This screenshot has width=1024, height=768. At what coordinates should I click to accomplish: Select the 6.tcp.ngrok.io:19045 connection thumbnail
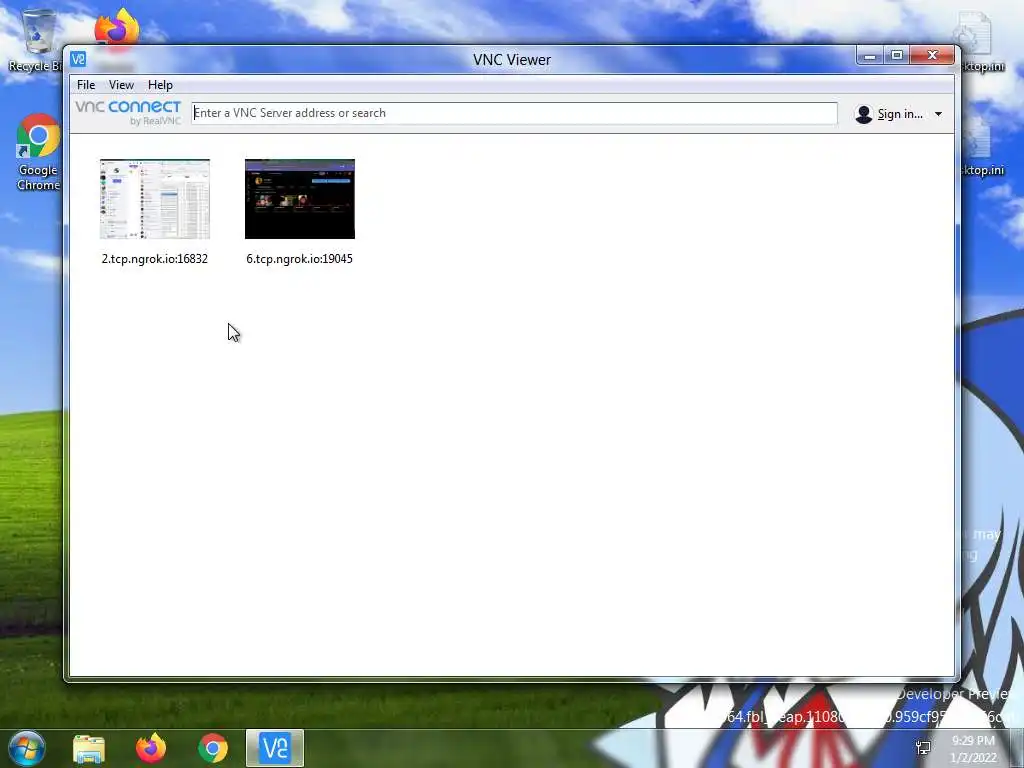point(300,199)
